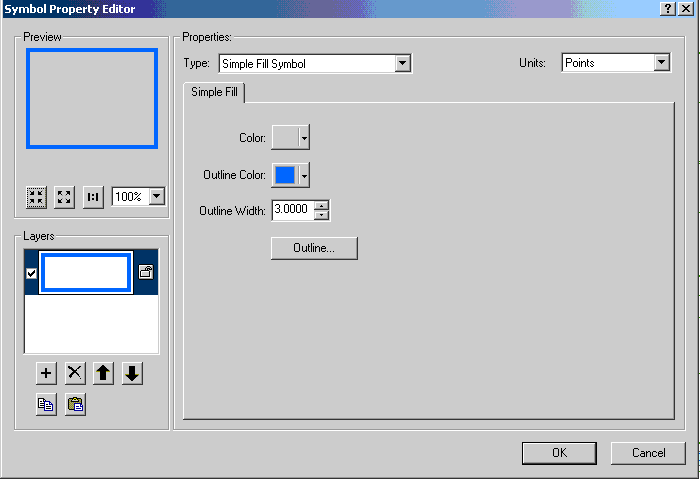Click the fill Color swatch
This screenshot has height=479, width=700.
285,137
